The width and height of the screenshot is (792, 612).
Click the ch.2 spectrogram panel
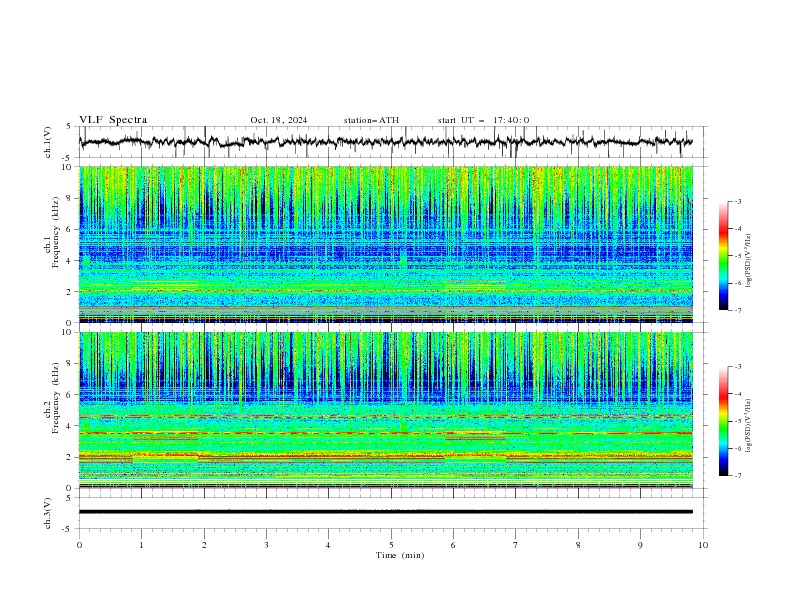pos(386,410)
